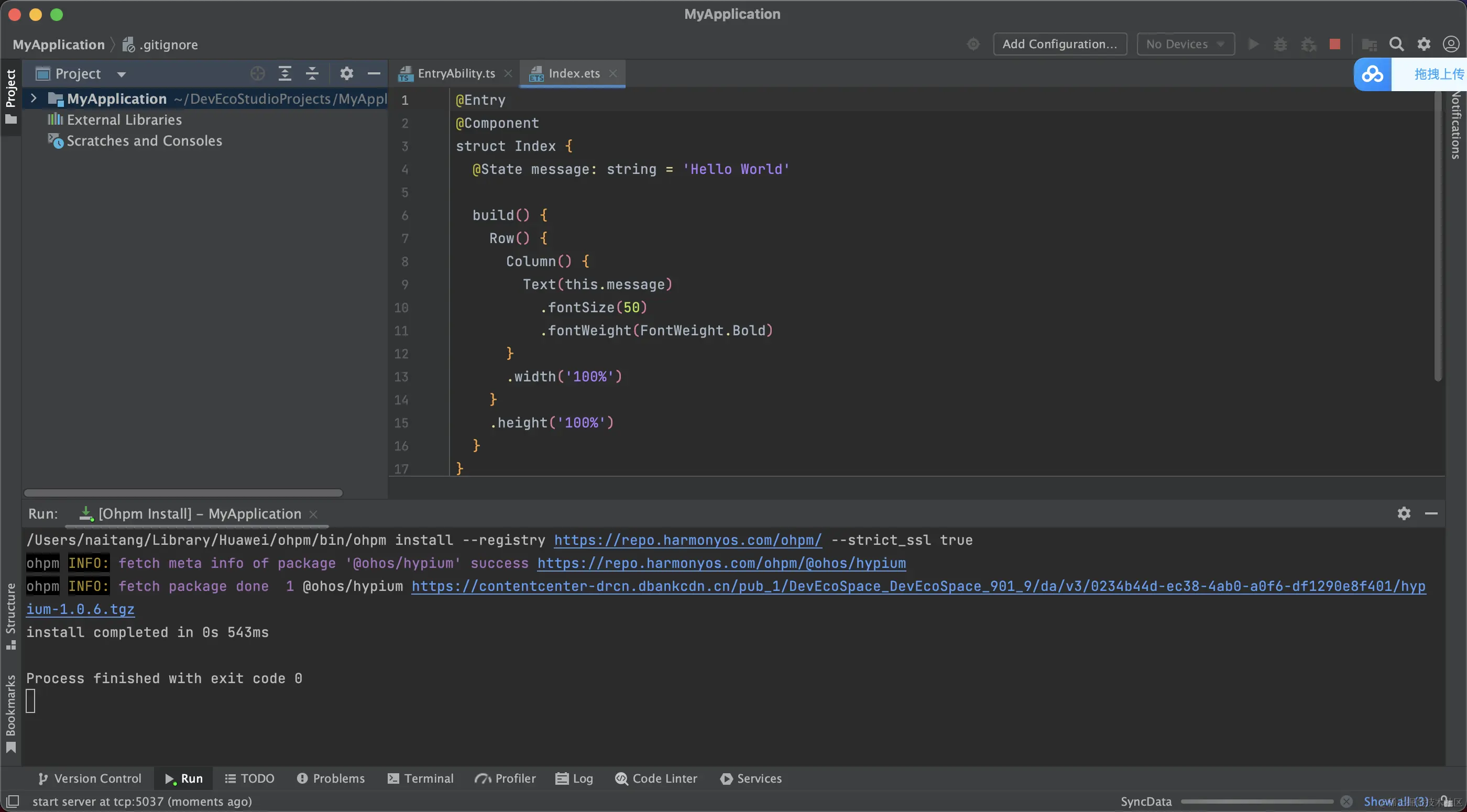The height and width of the screenshot is (812, 1467).
Task: Open the No Devices dropdown
Action: pos(1185,45)
